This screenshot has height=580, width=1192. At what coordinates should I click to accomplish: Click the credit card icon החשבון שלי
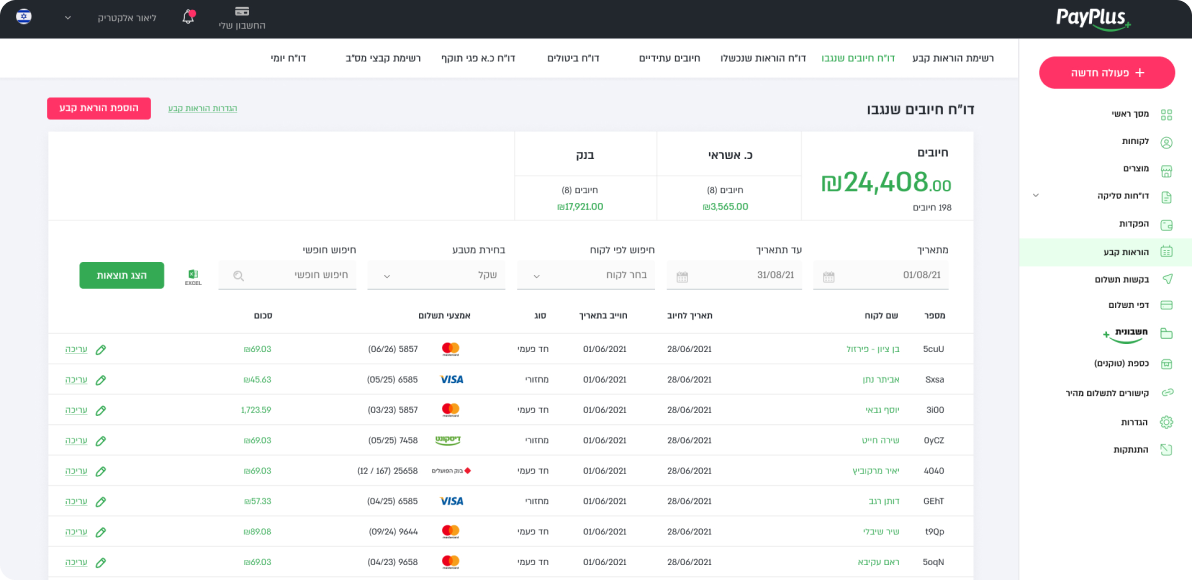(x=242, y=11)
